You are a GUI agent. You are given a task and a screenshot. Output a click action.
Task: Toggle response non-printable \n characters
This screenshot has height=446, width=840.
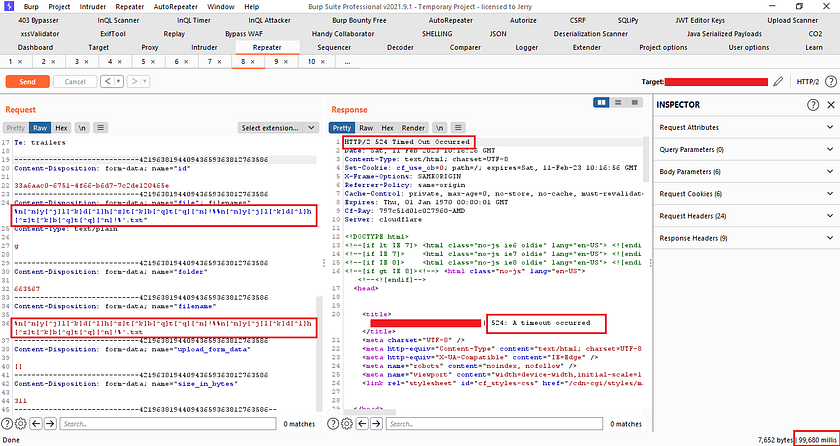tap(439, 128)
